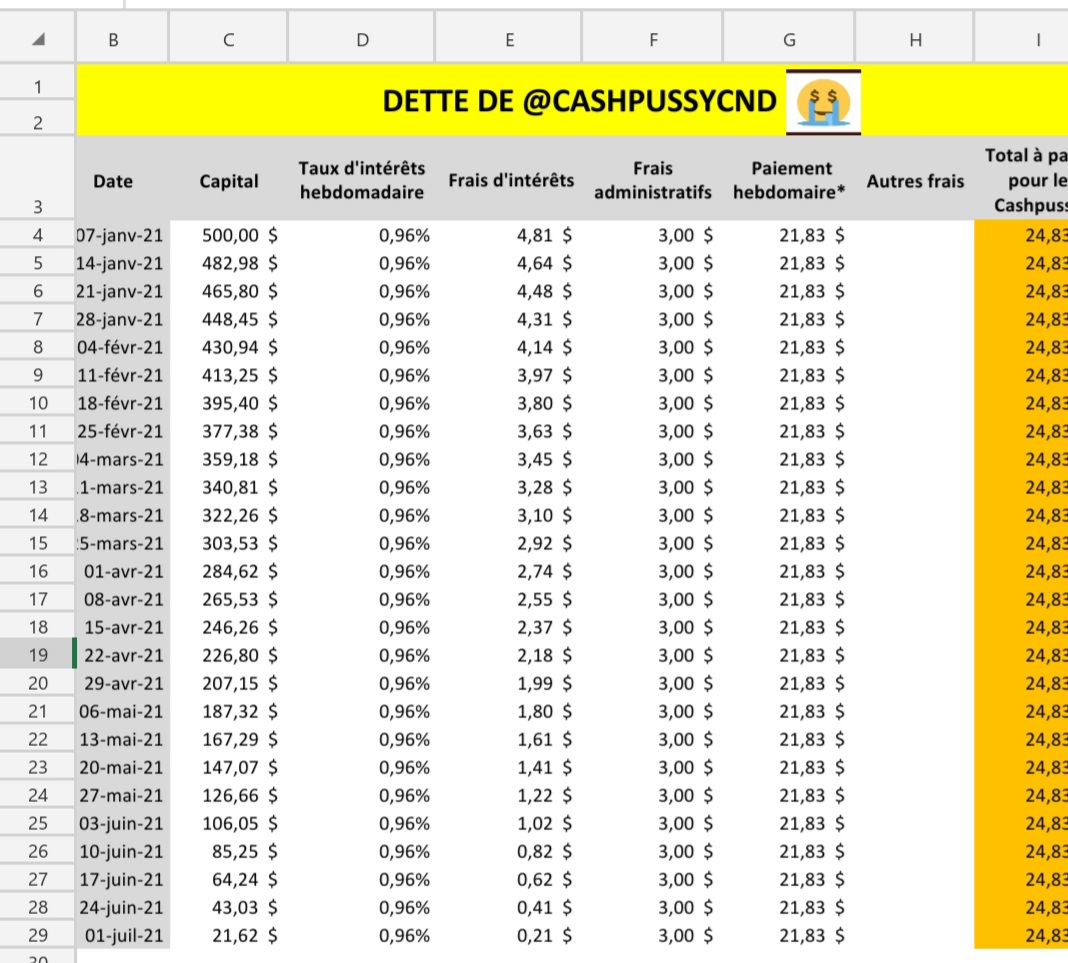This screenshot has height=963, width=1068.
Task: Select the 2,92 $ interest cell
Action: 509,543
